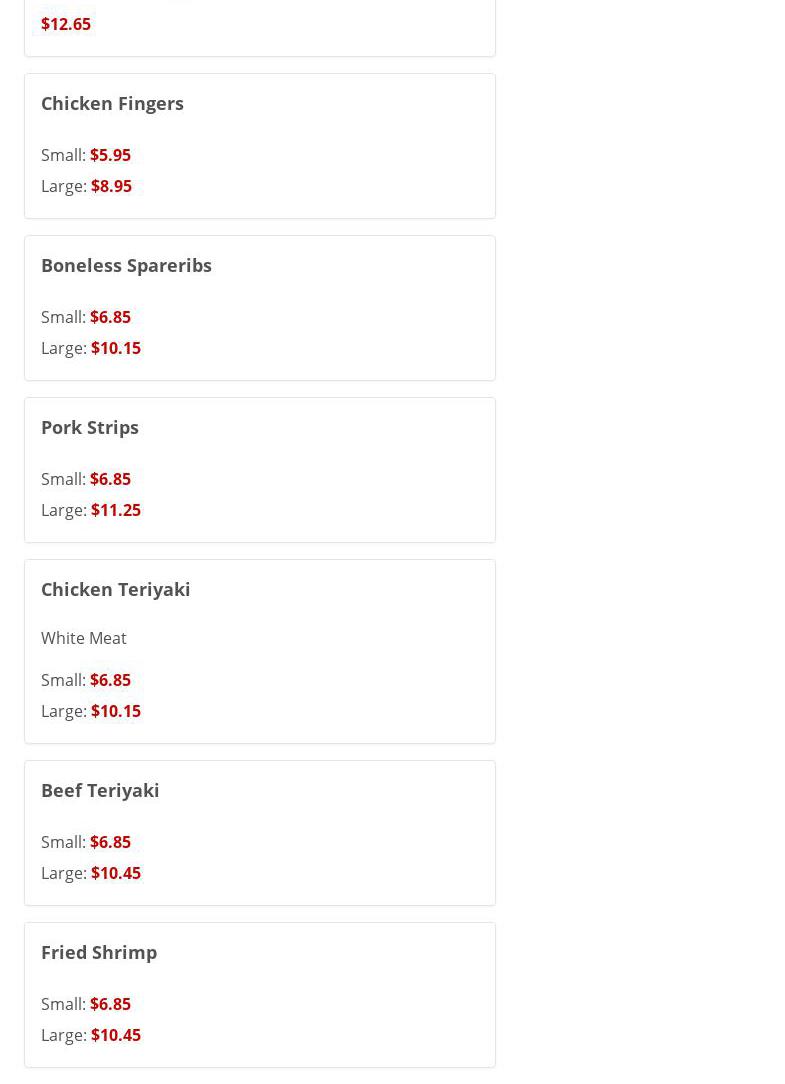Open the Chicken Fingers menu item
The image size is (785, 1084).
[112, 103]
